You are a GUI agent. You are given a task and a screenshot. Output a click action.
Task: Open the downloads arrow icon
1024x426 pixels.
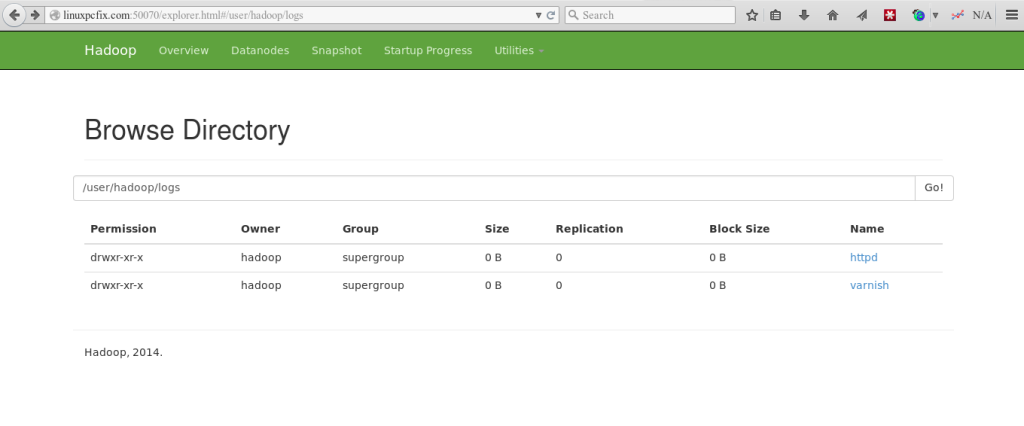pyautogui.click(x=805, y=15)
